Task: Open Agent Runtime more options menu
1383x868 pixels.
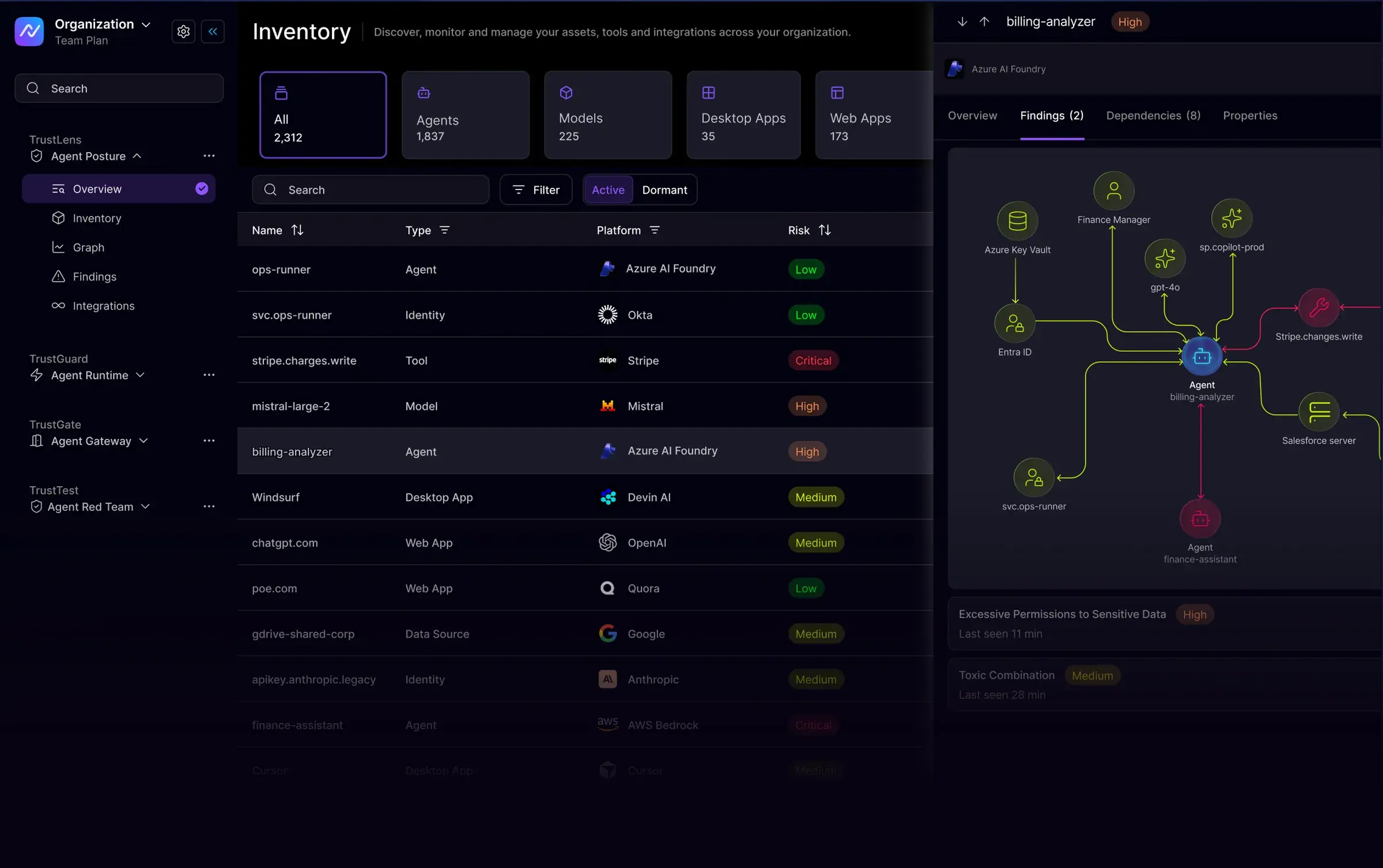Action: click(209, 374)
